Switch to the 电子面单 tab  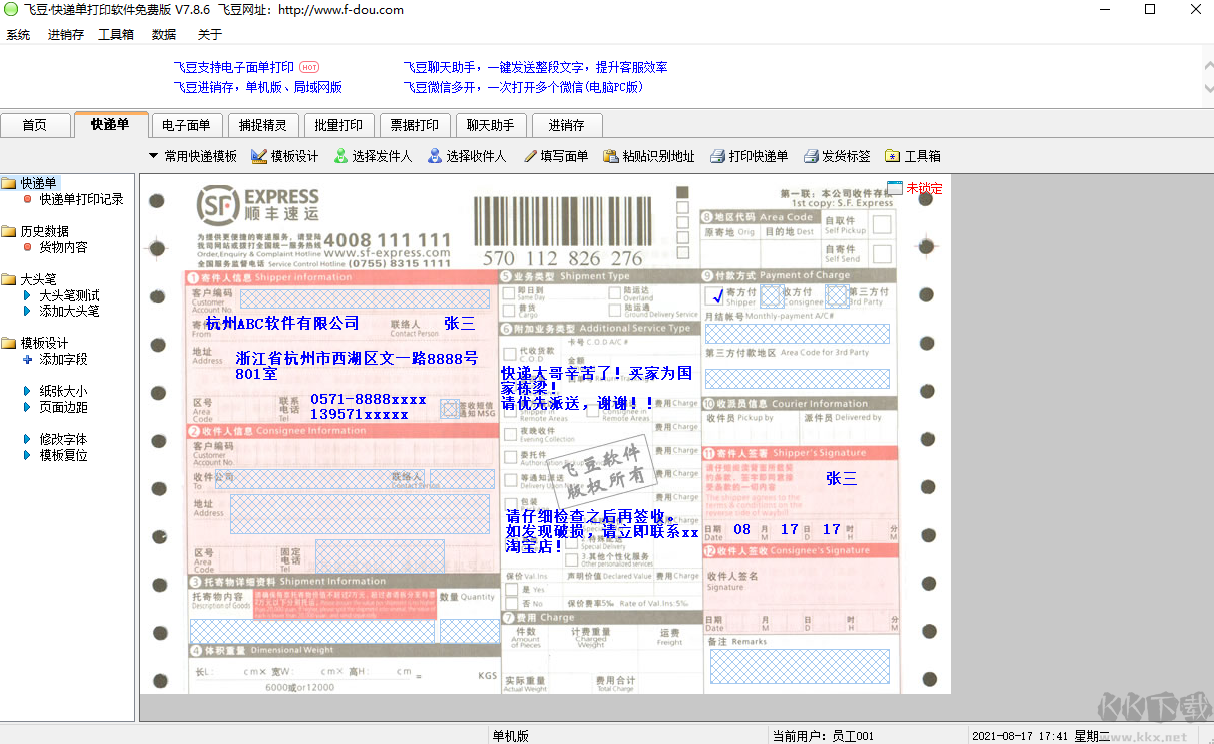click(186, 125)
